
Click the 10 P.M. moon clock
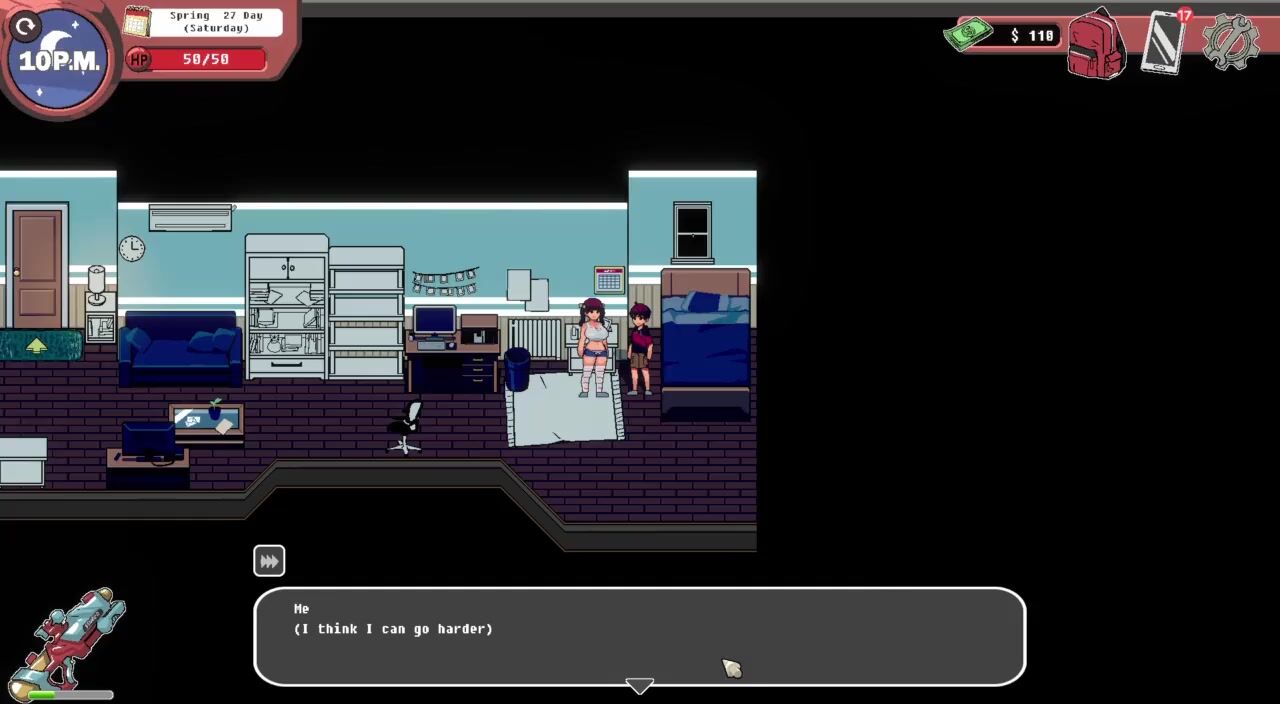pos(59,60)
